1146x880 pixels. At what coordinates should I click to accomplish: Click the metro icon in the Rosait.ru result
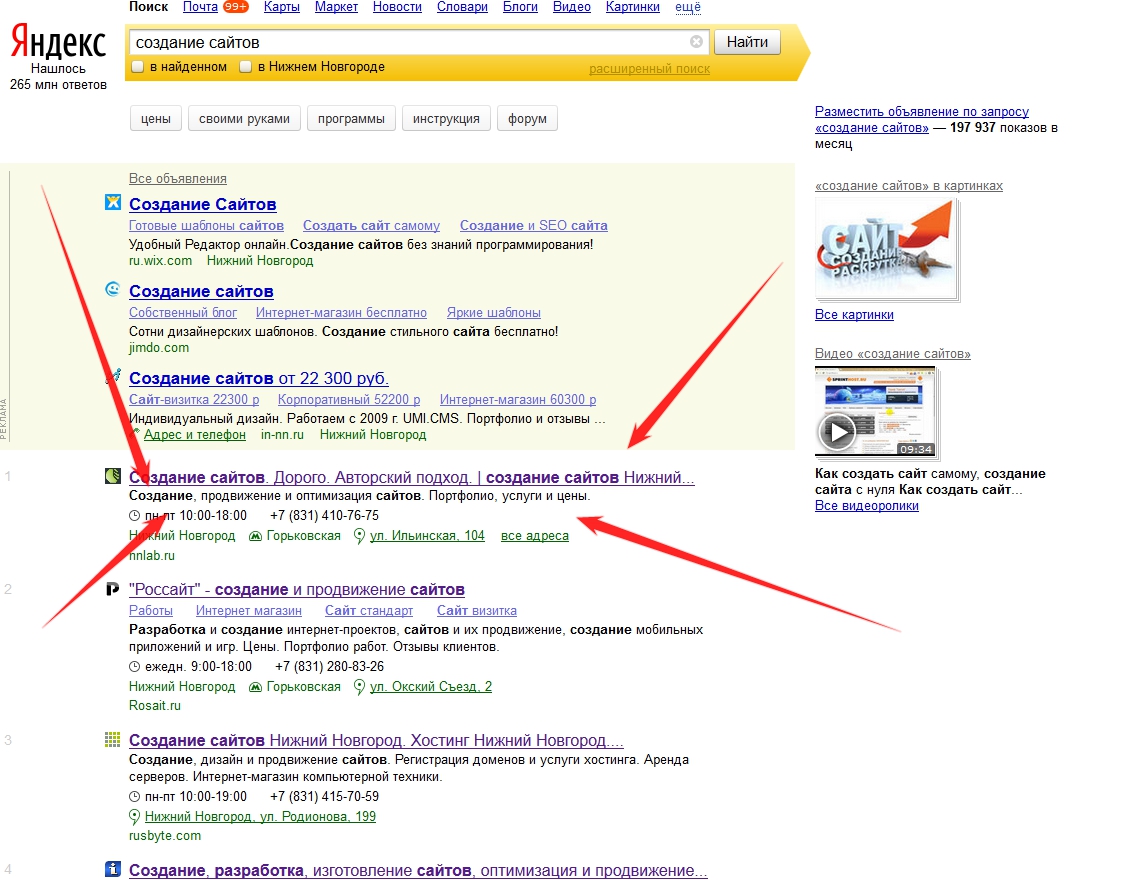255,687
